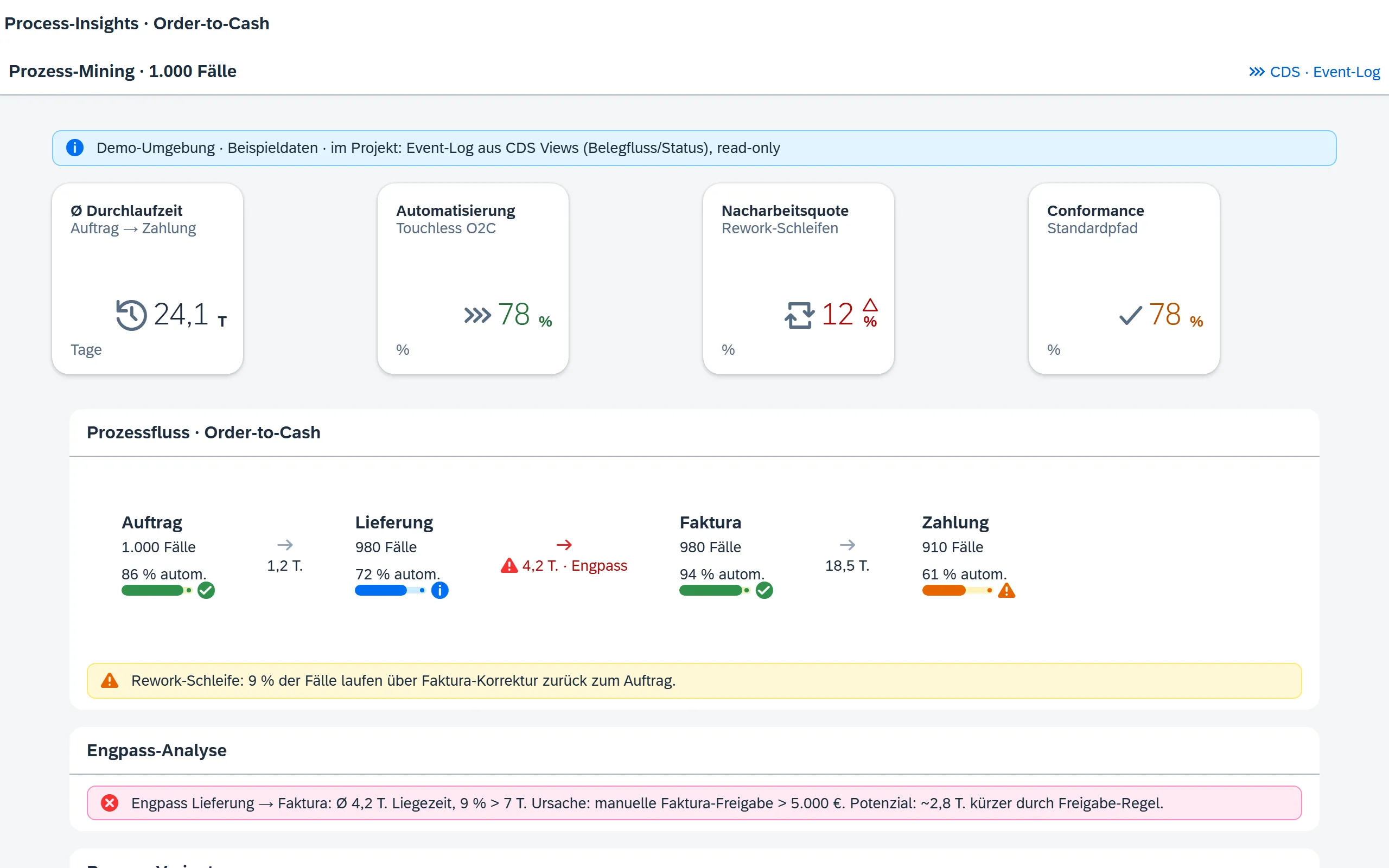Click the '980 Fälle' count under Lieferung

tap(386, 547)
